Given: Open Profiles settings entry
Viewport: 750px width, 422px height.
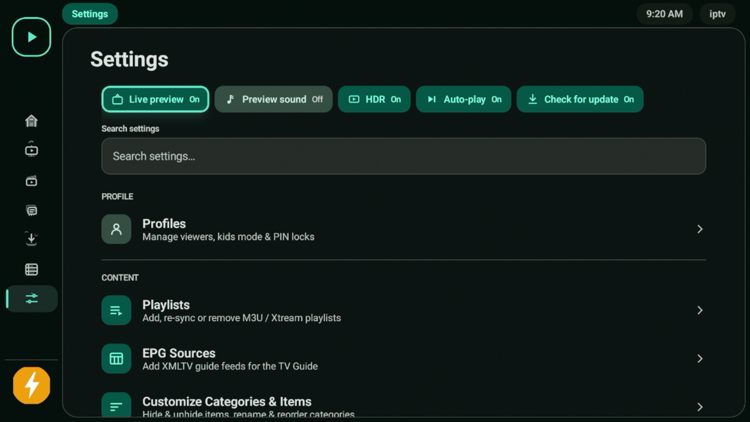Looking at the screenshot, I should pyautogui.click(x=404, y=229).
